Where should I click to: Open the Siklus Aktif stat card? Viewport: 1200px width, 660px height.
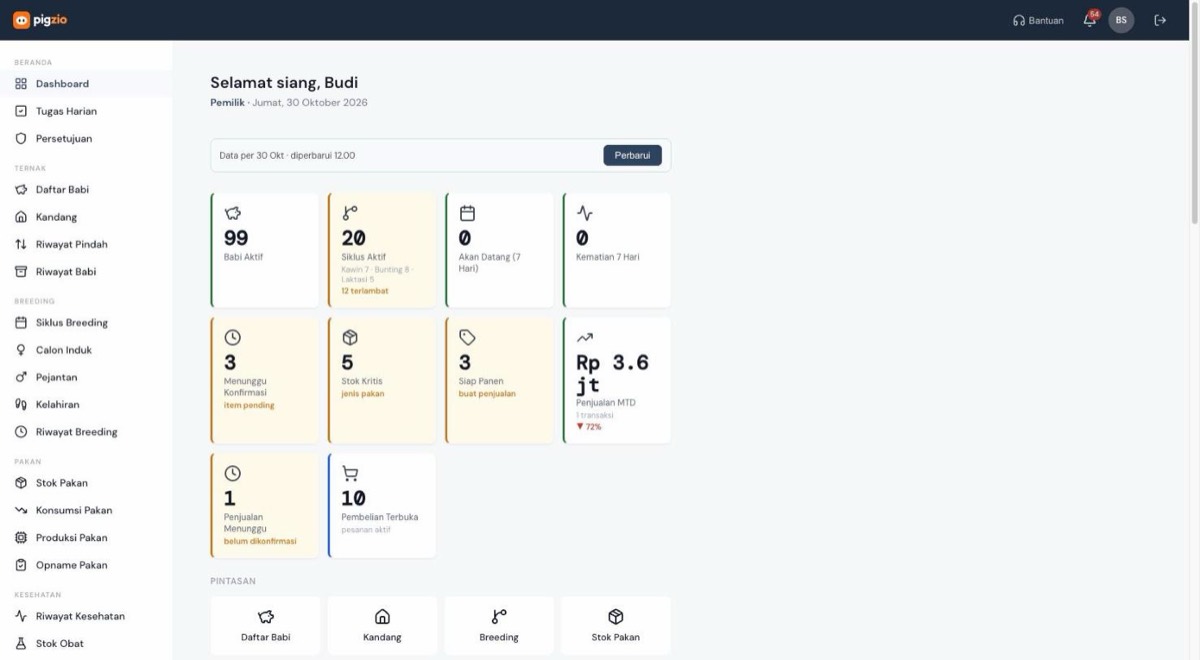(x=382, y=250)
